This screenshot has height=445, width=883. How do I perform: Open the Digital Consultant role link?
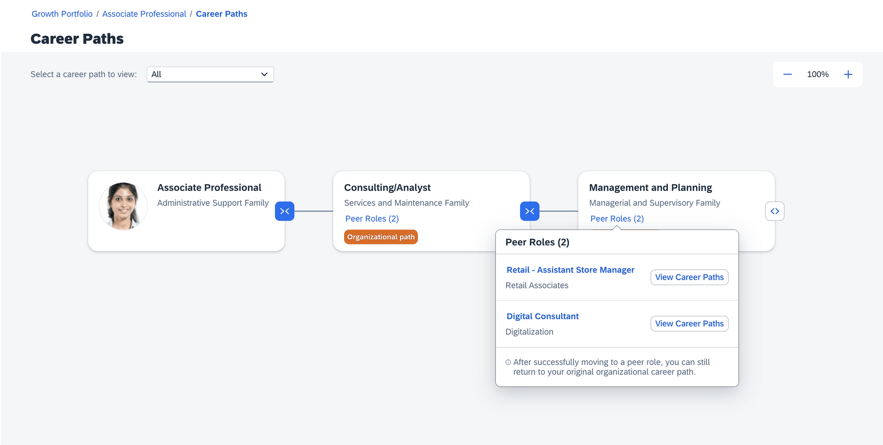click(x=542, y=316)
